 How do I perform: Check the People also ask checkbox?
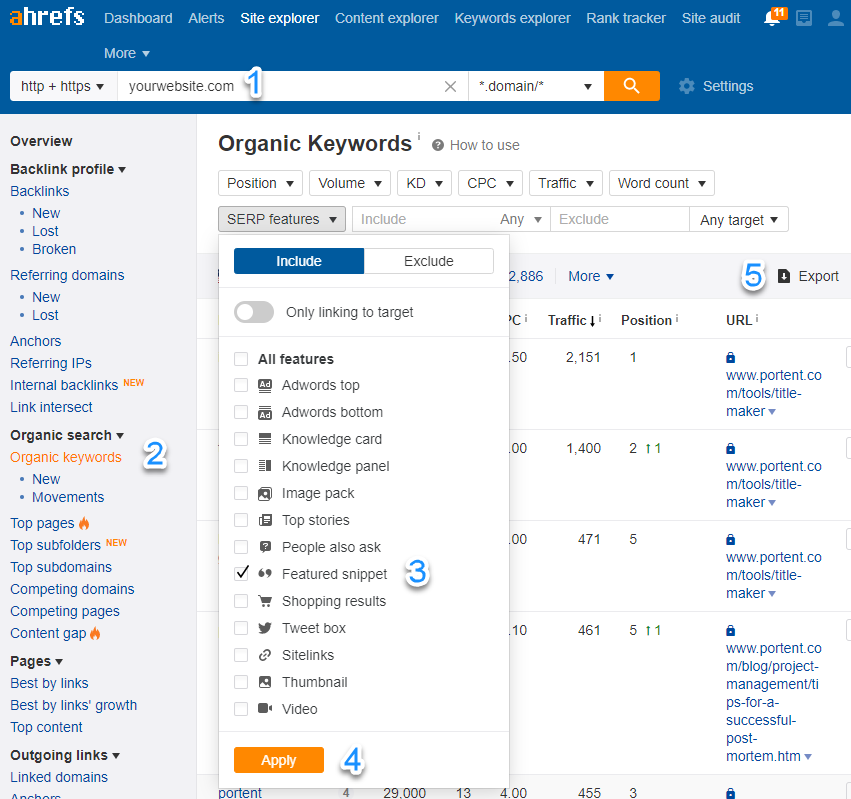pos(241,547)
